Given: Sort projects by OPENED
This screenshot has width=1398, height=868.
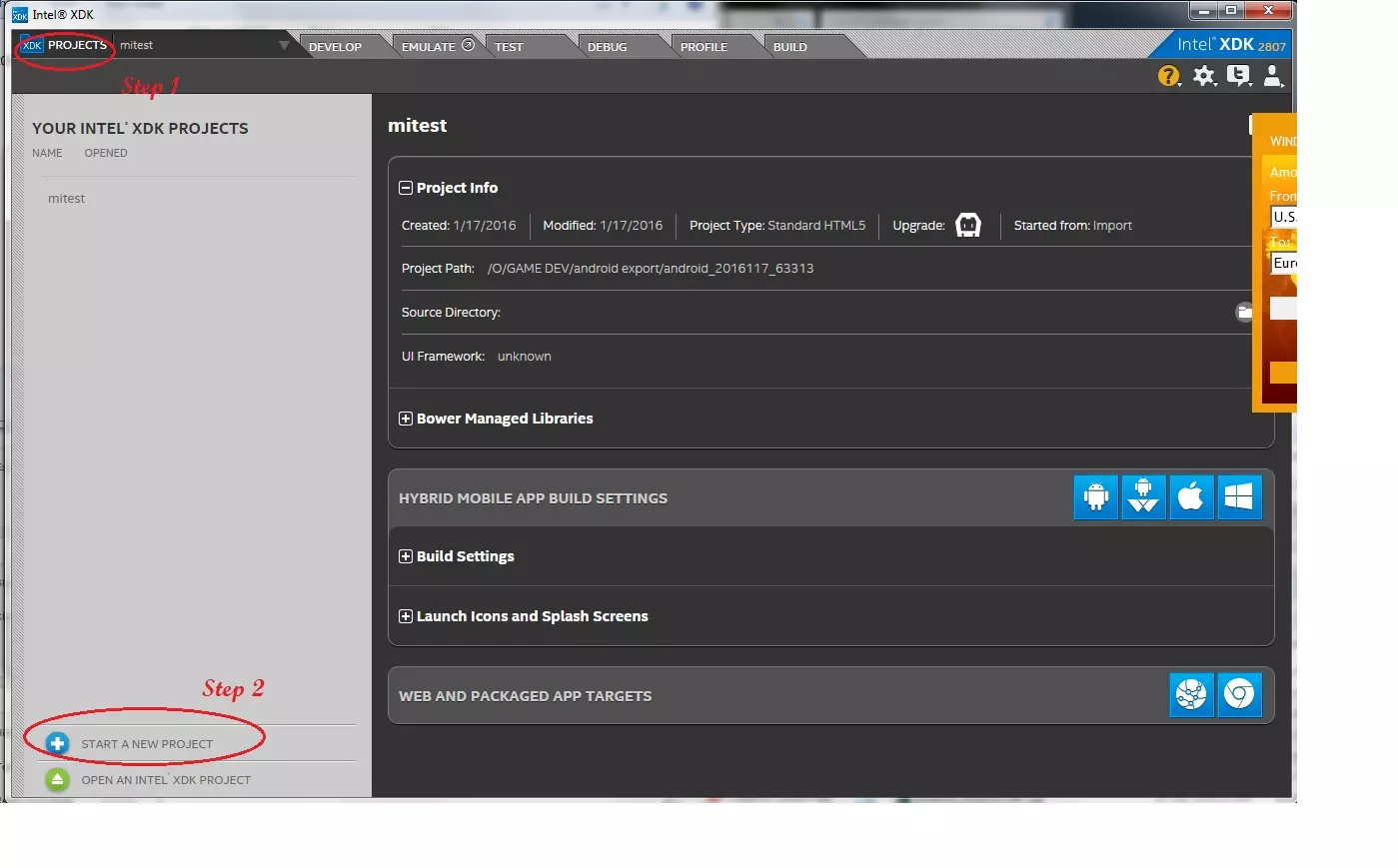Looking at the screenshot, I should click(106, 154).
